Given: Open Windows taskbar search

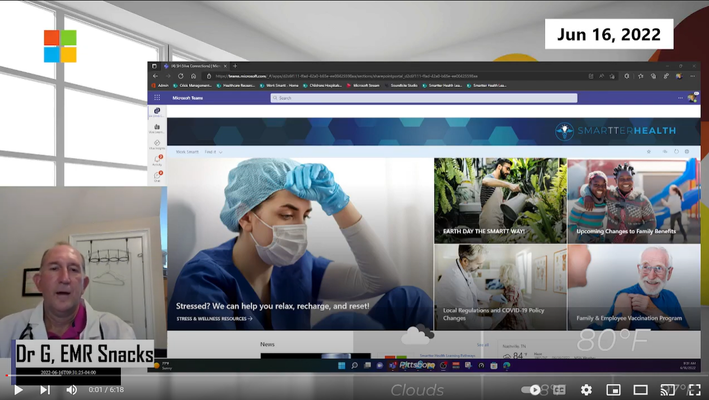Looking at the screenshot, I should click(x=354, y=365).
